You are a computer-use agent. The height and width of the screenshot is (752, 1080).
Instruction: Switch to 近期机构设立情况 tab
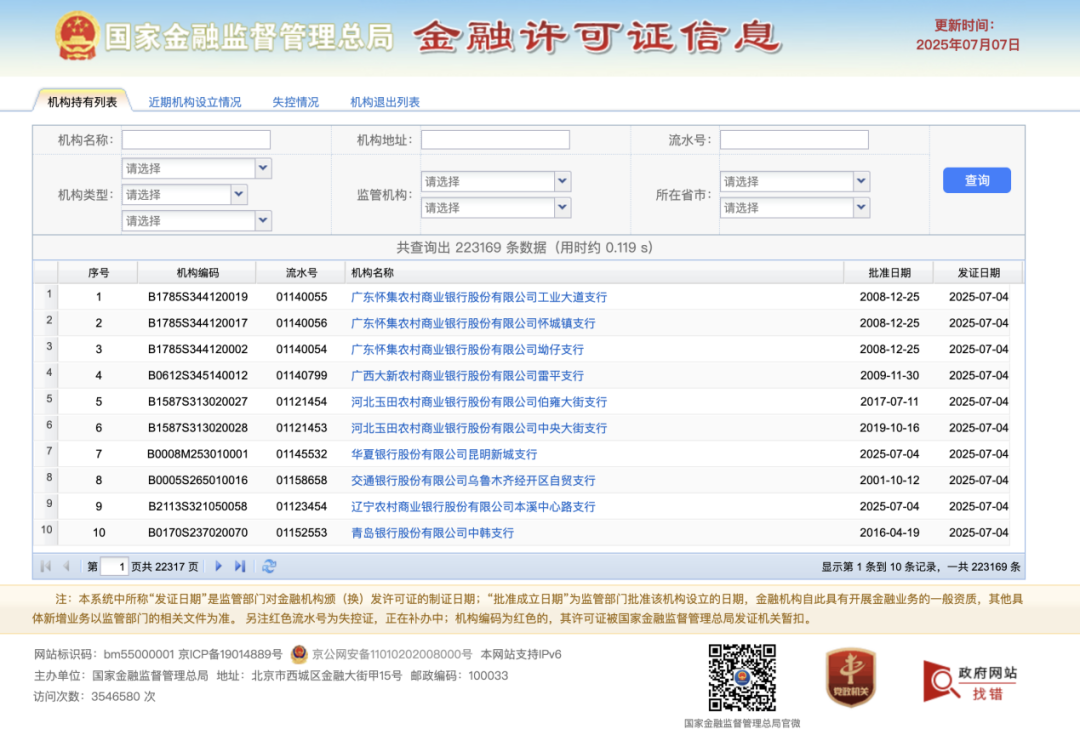point(195,102)
